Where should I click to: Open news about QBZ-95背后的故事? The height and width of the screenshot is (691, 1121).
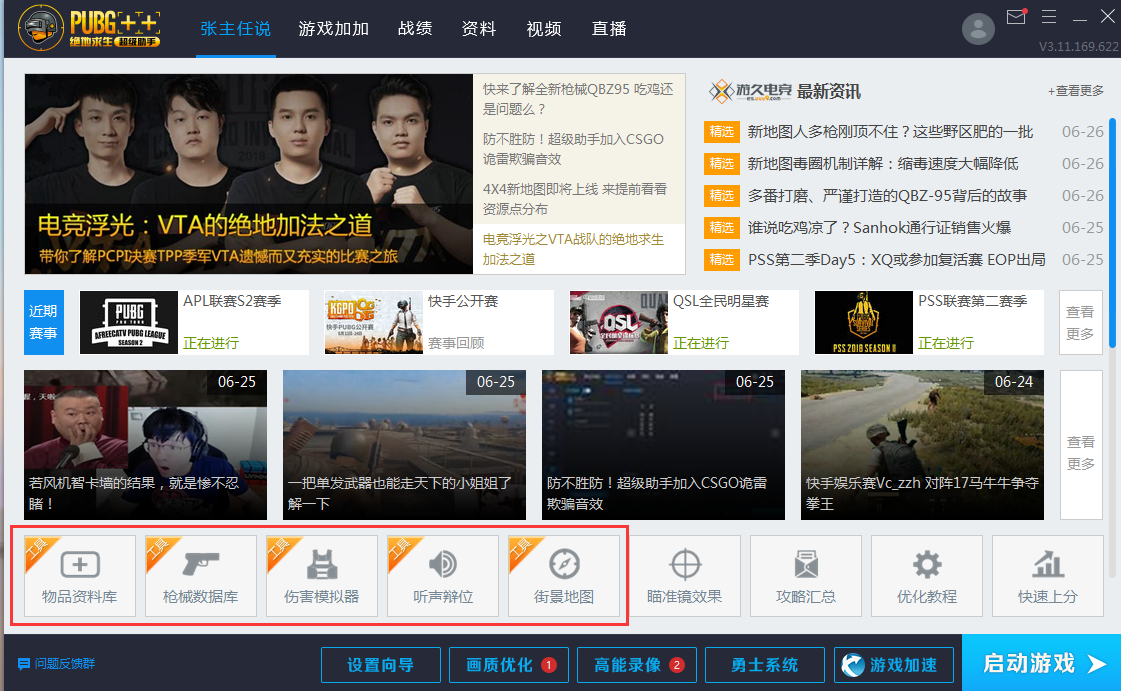[x=887, y=196]
